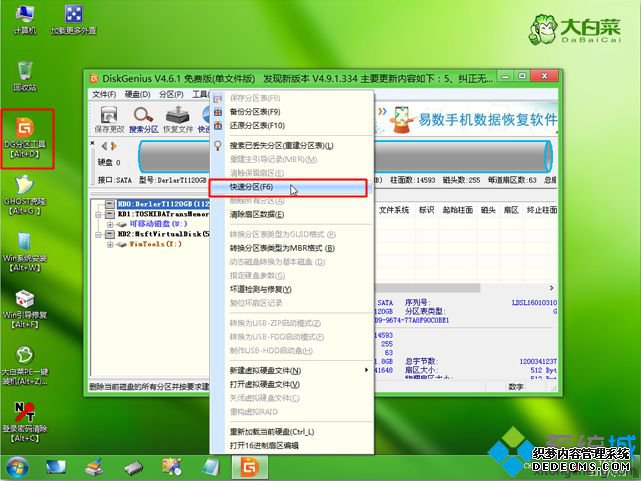
Task: Launch Win引导修复 desktop shortcut
Action: pos(25,309)
